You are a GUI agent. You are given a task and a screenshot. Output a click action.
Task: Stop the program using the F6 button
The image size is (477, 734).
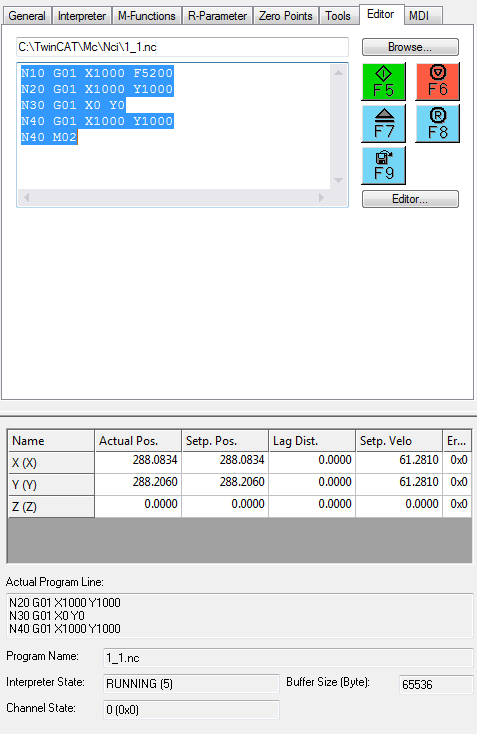438,81
